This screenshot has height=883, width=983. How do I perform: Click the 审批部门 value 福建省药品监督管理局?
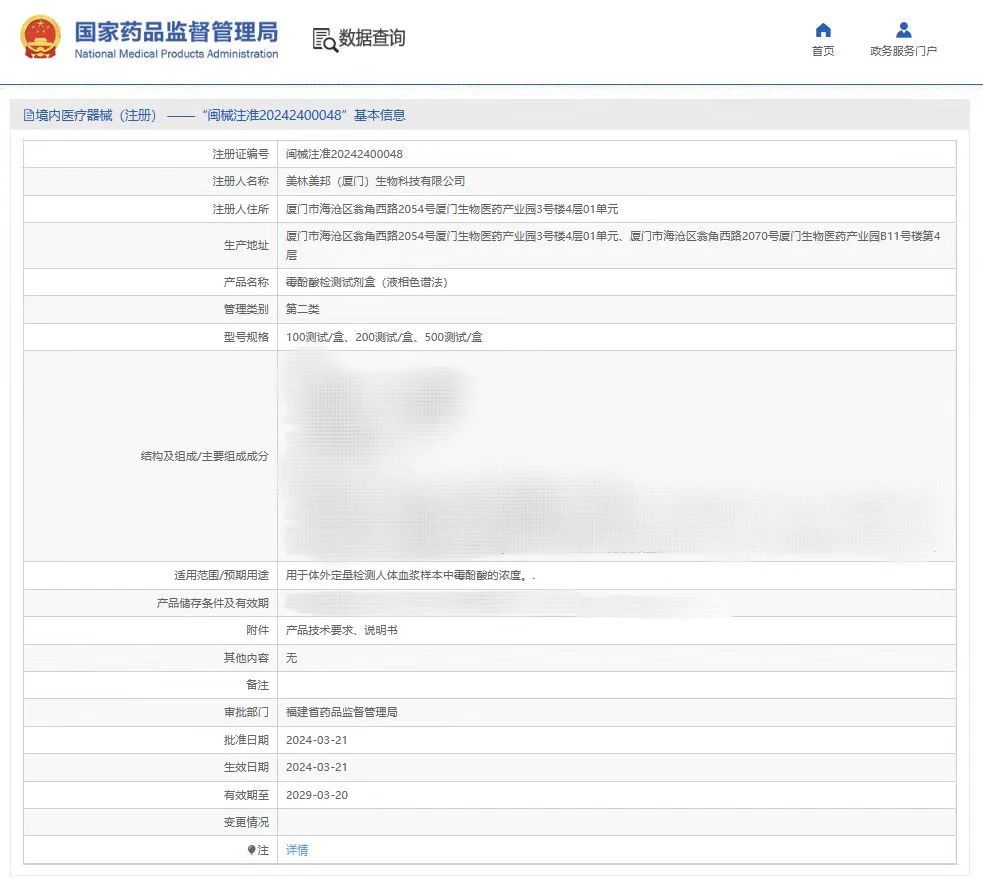(x=341, y=712)
